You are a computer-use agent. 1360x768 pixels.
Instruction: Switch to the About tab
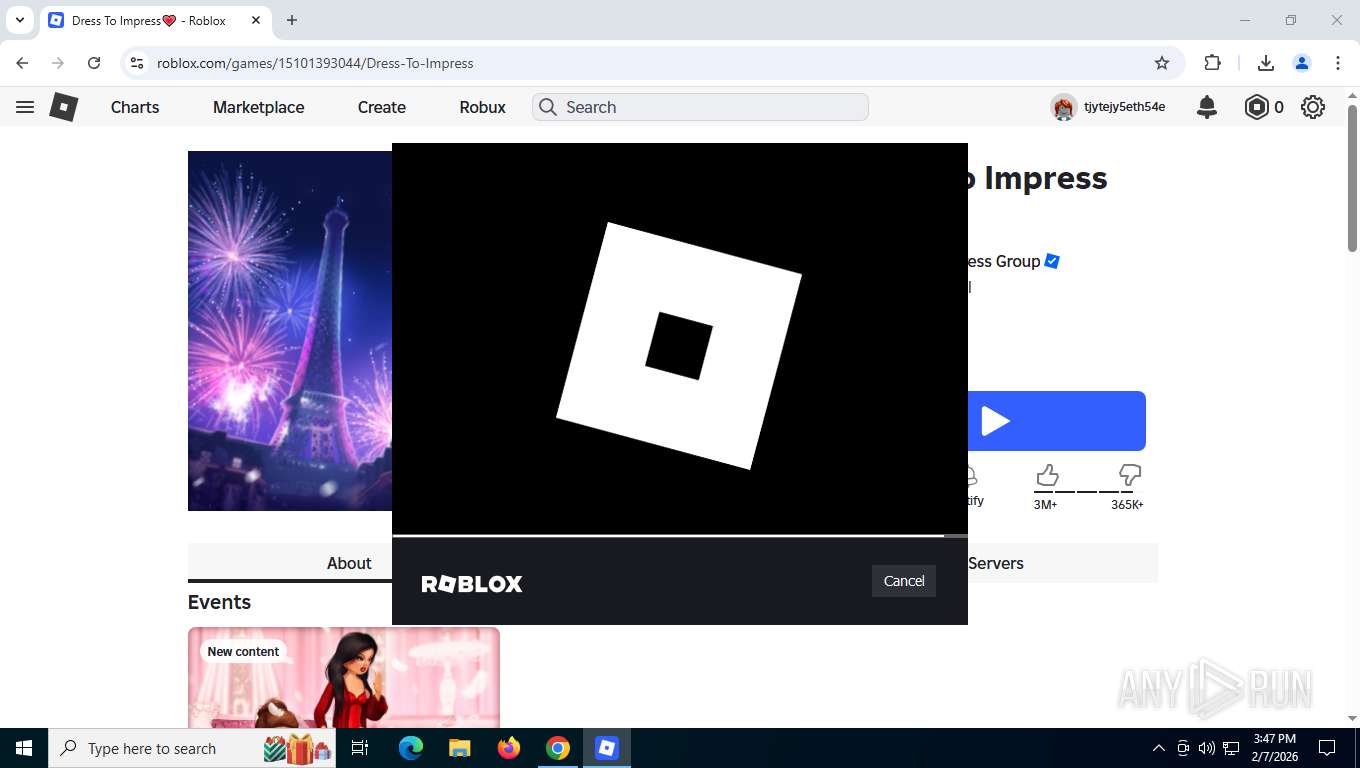click(x=349, y=563)
